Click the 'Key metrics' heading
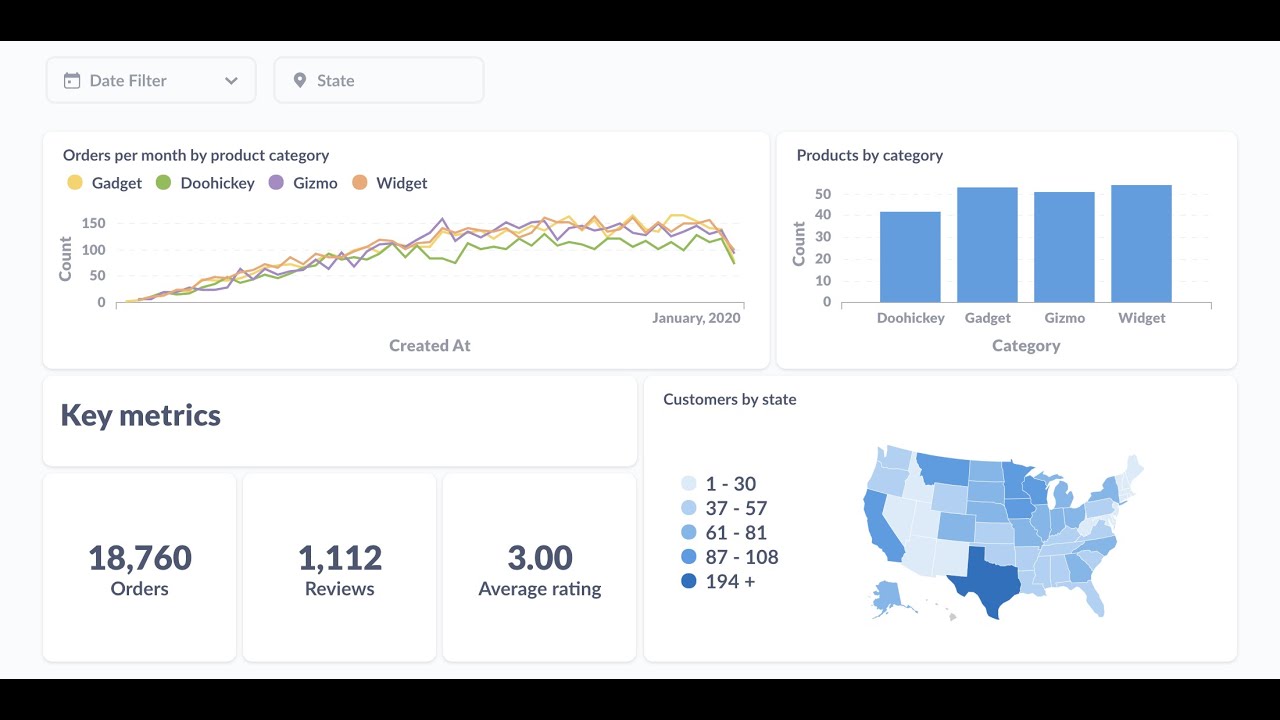This screenshot has width=1280, height=720. [141, 415]
